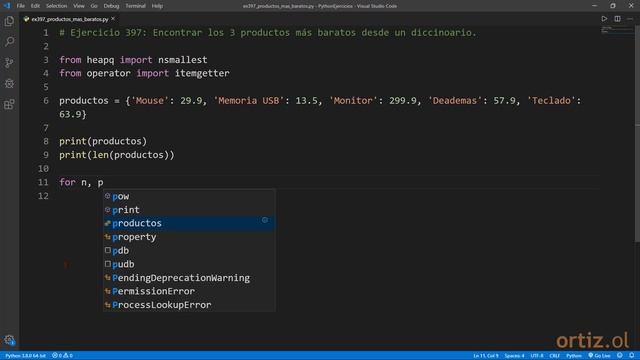Select the Python interpreter in the status bar
The image size is (640, 360).
click(25, 356)
